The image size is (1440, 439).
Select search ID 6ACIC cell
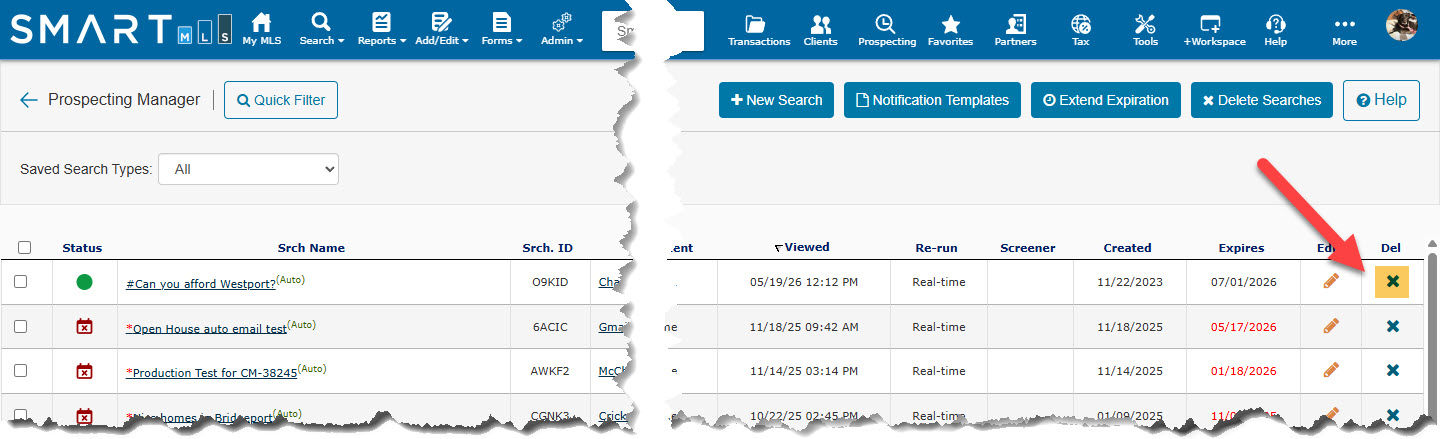[x=550, y=326]
